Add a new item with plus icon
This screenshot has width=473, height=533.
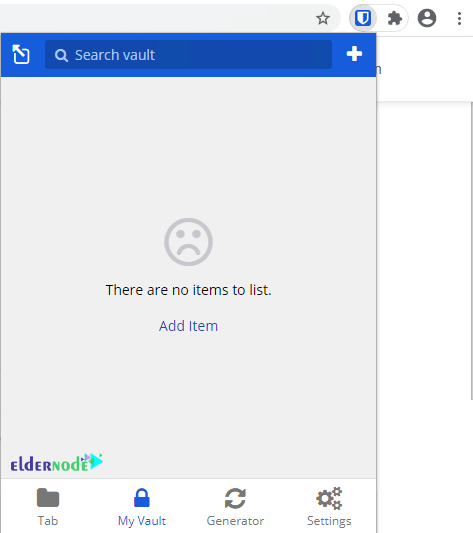coord(354,54)
